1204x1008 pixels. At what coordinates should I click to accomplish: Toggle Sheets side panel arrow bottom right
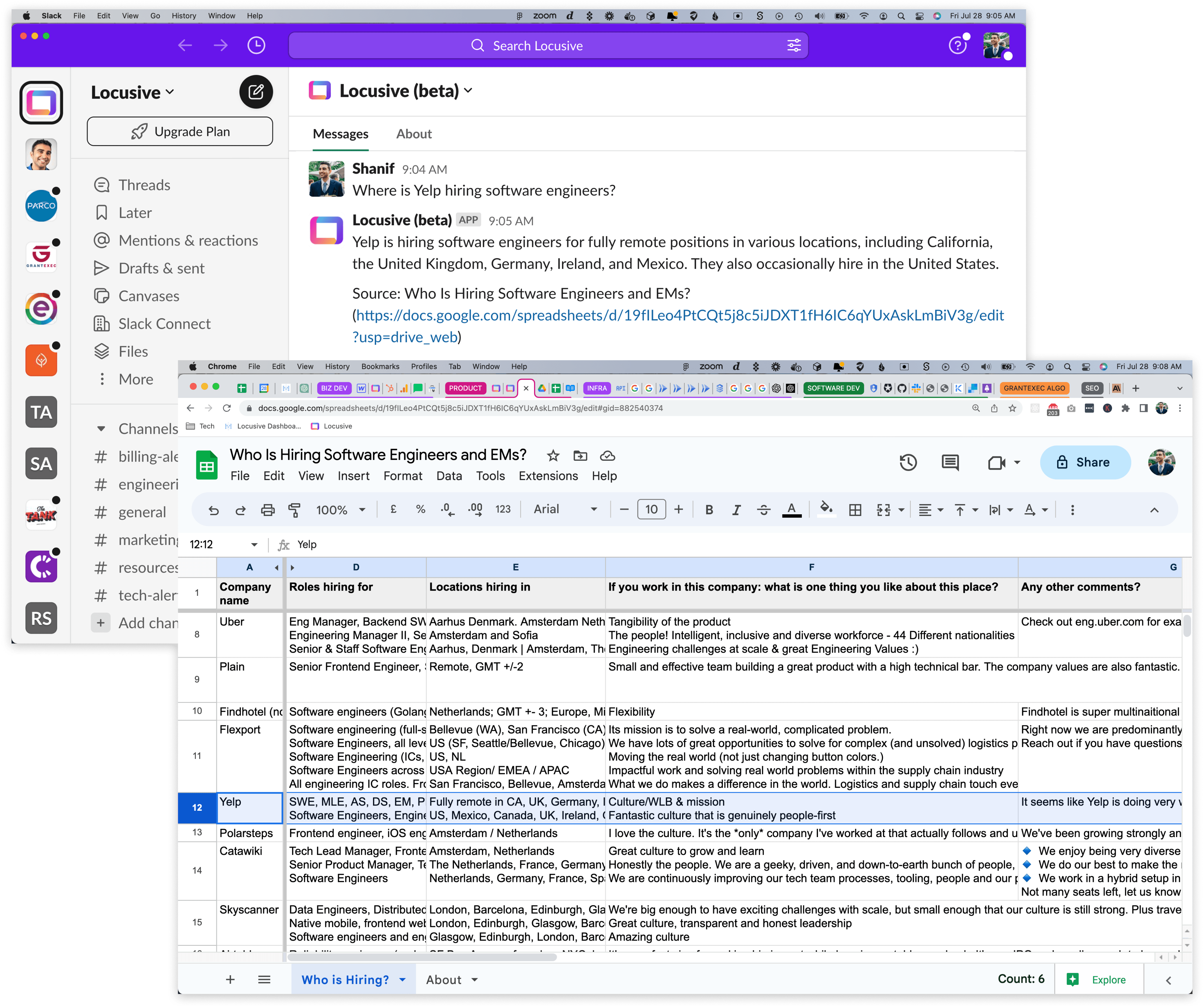point(1168,980)
